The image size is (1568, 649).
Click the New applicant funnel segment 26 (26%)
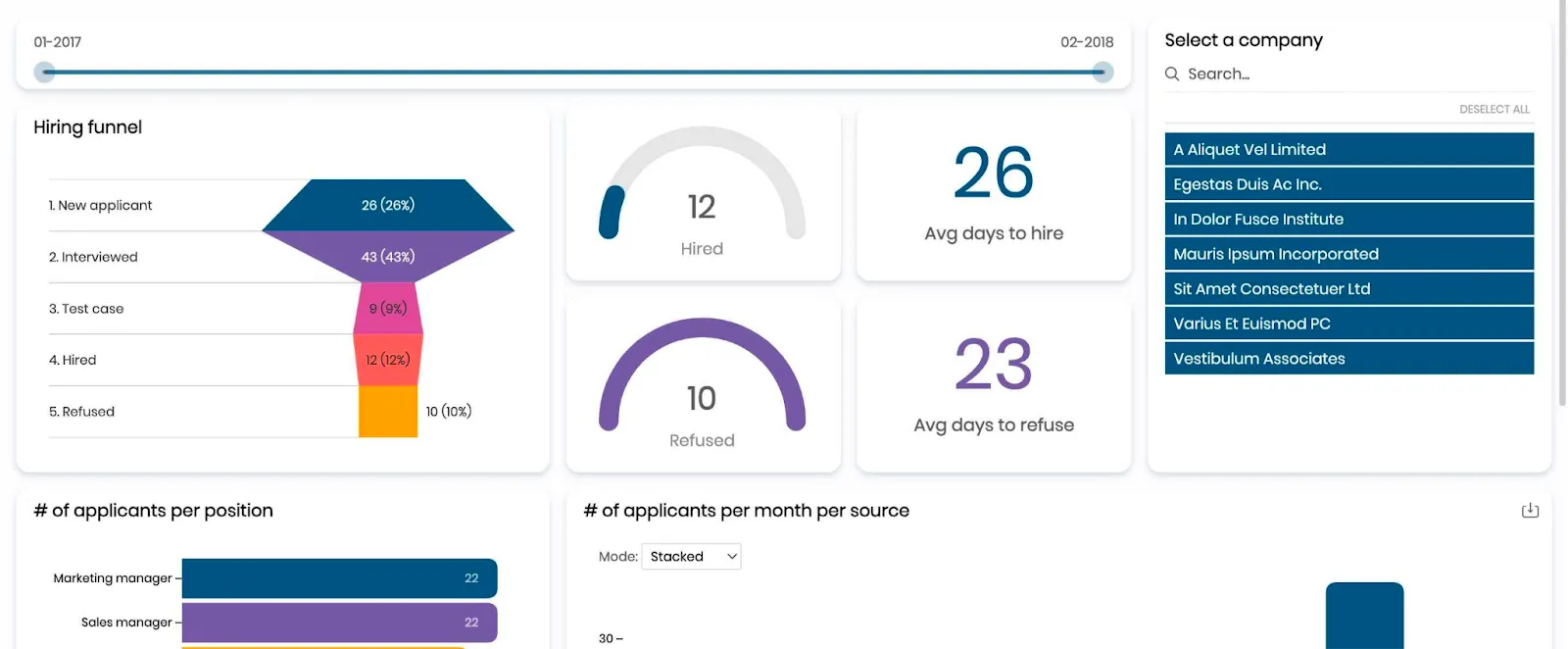coord(388,205)
